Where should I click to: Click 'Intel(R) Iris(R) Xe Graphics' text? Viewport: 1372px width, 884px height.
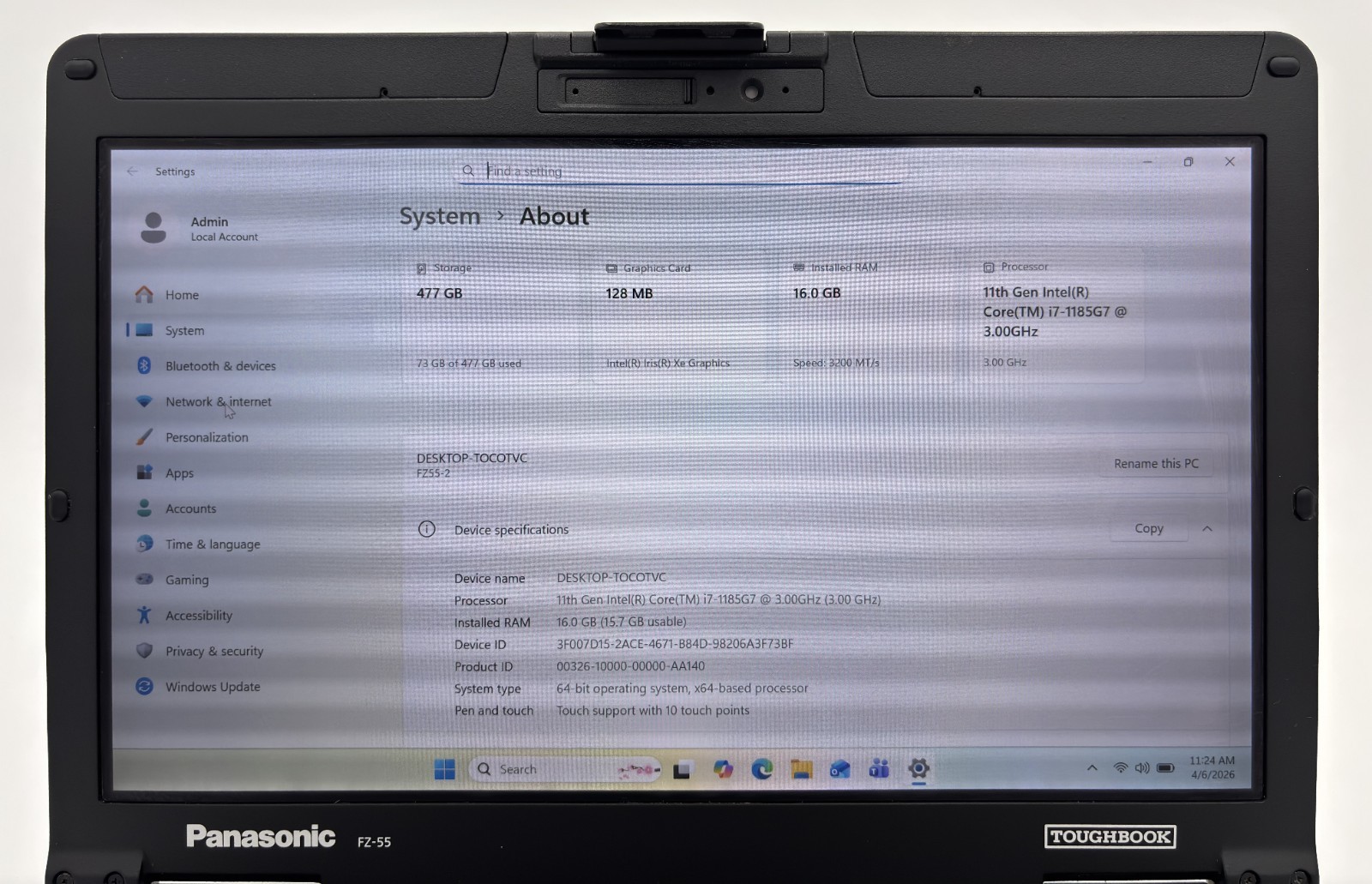668,364
